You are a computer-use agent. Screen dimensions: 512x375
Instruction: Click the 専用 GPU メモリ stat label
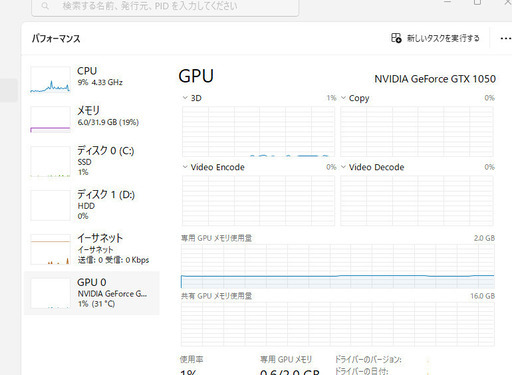point(286,359)
